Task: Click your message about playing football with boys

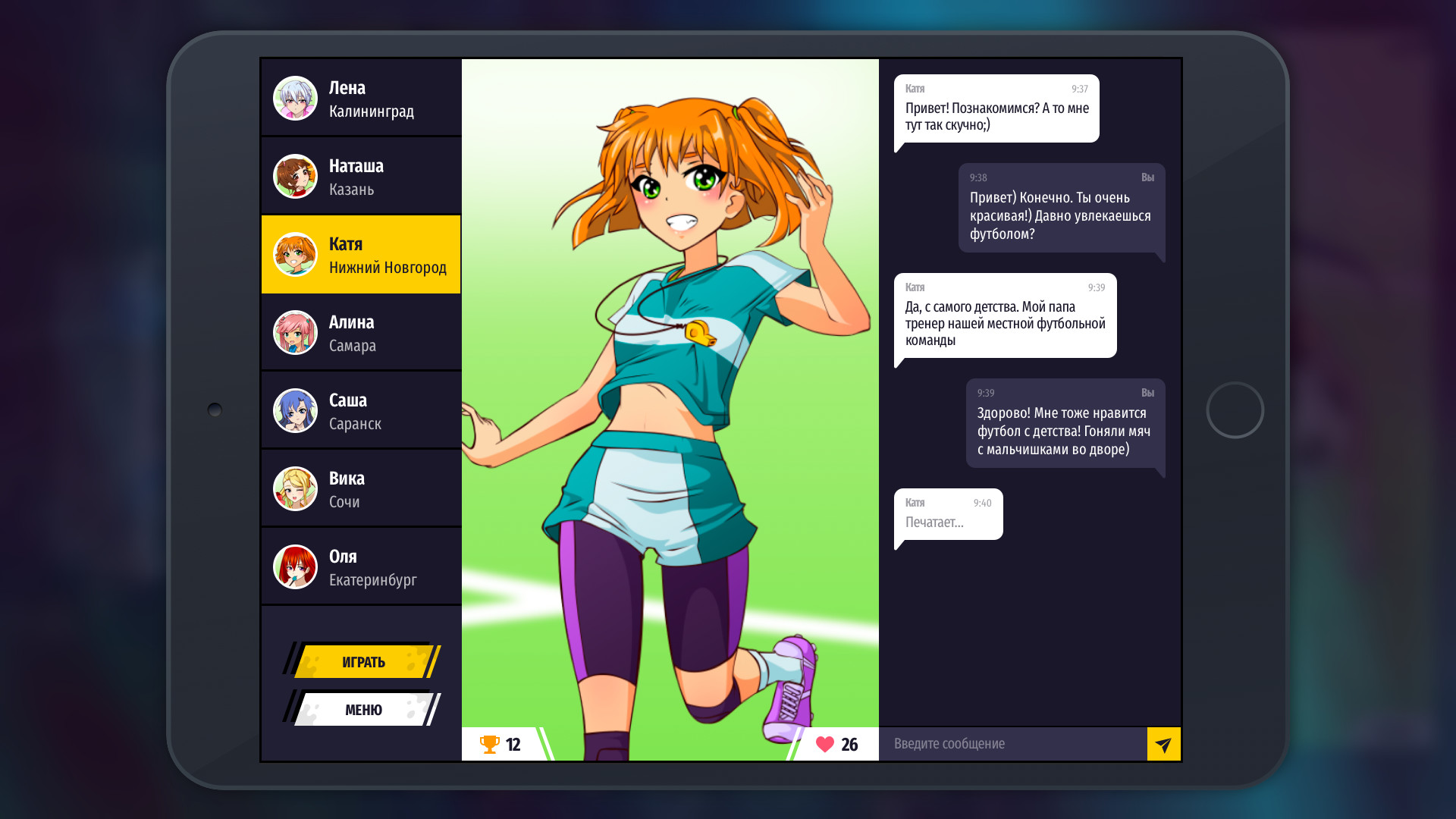Action: tap(1065, 424)
